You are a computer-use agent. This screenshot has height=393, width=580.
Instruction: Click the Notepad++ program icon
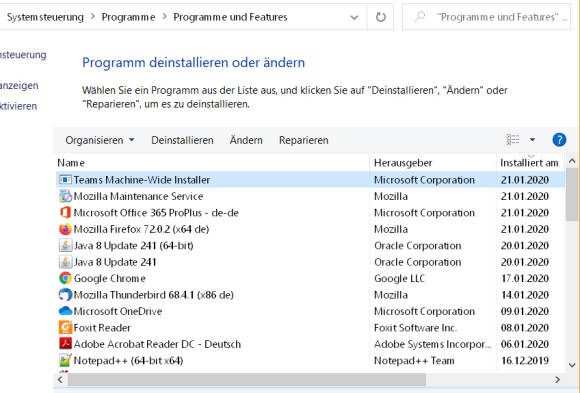tap(65, 360)
